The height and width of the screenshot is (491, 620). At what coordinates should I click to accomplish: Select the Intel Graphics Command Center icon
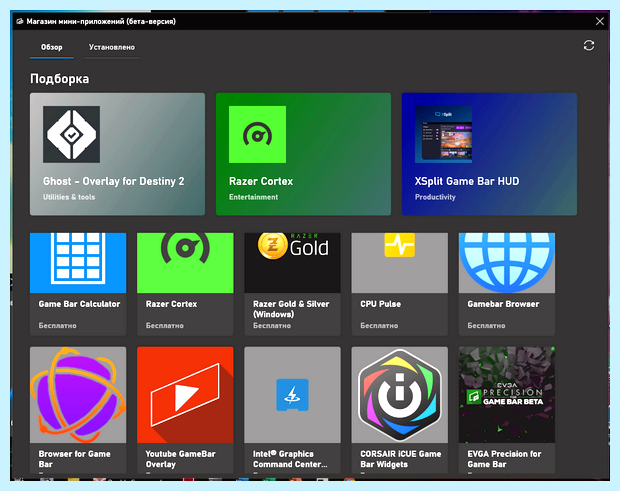click(292, 395)
